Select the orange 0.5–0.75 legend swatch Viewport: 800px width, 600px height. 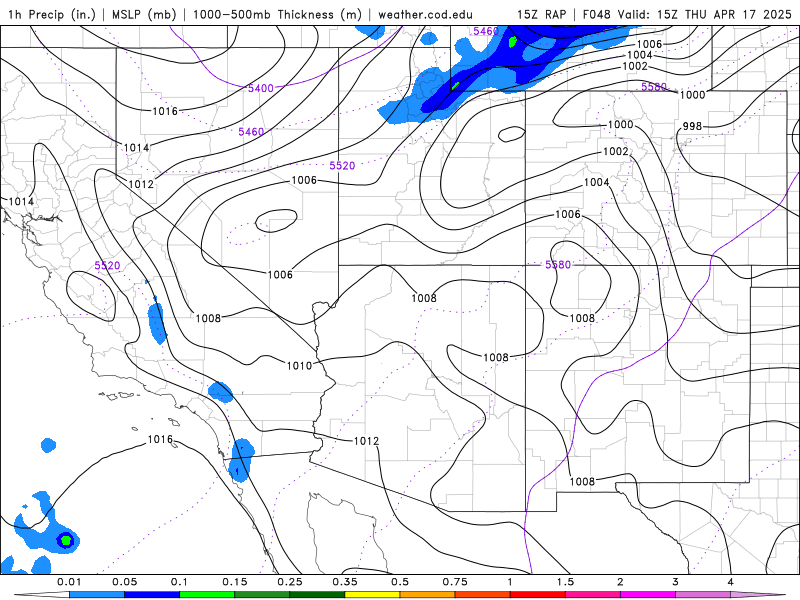[x=428, y=595]
